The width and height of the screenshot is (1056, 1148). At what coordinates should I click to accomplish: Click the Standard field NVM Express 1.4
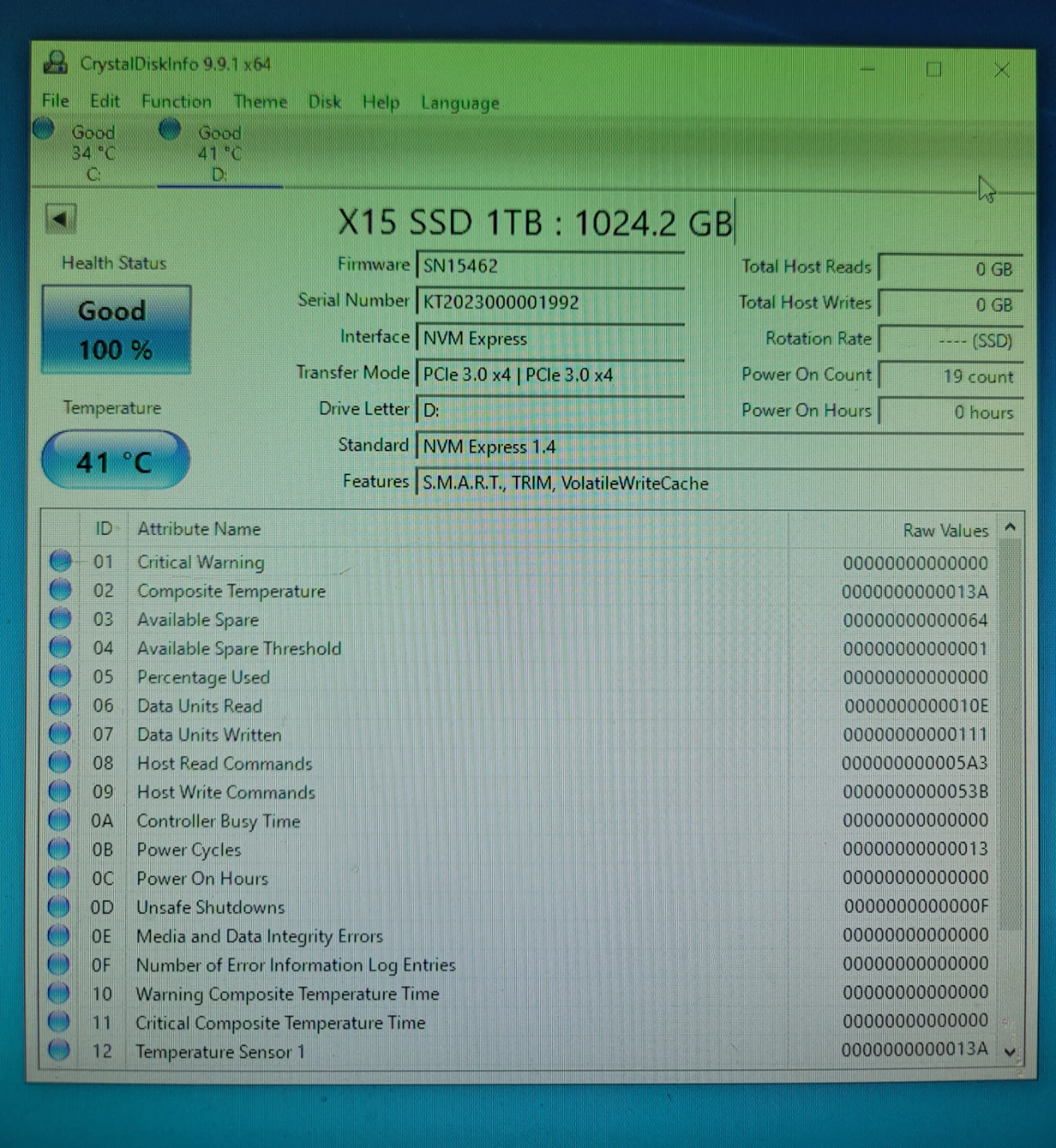pos(719,446)
